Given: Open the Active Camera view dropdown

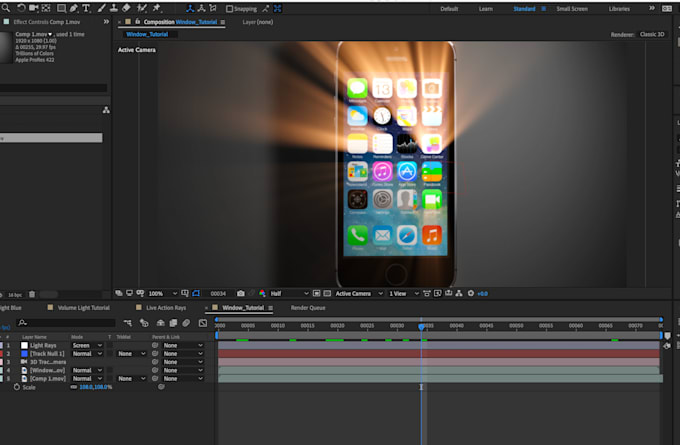Looking at the screenshot, I should click(359, 294).
